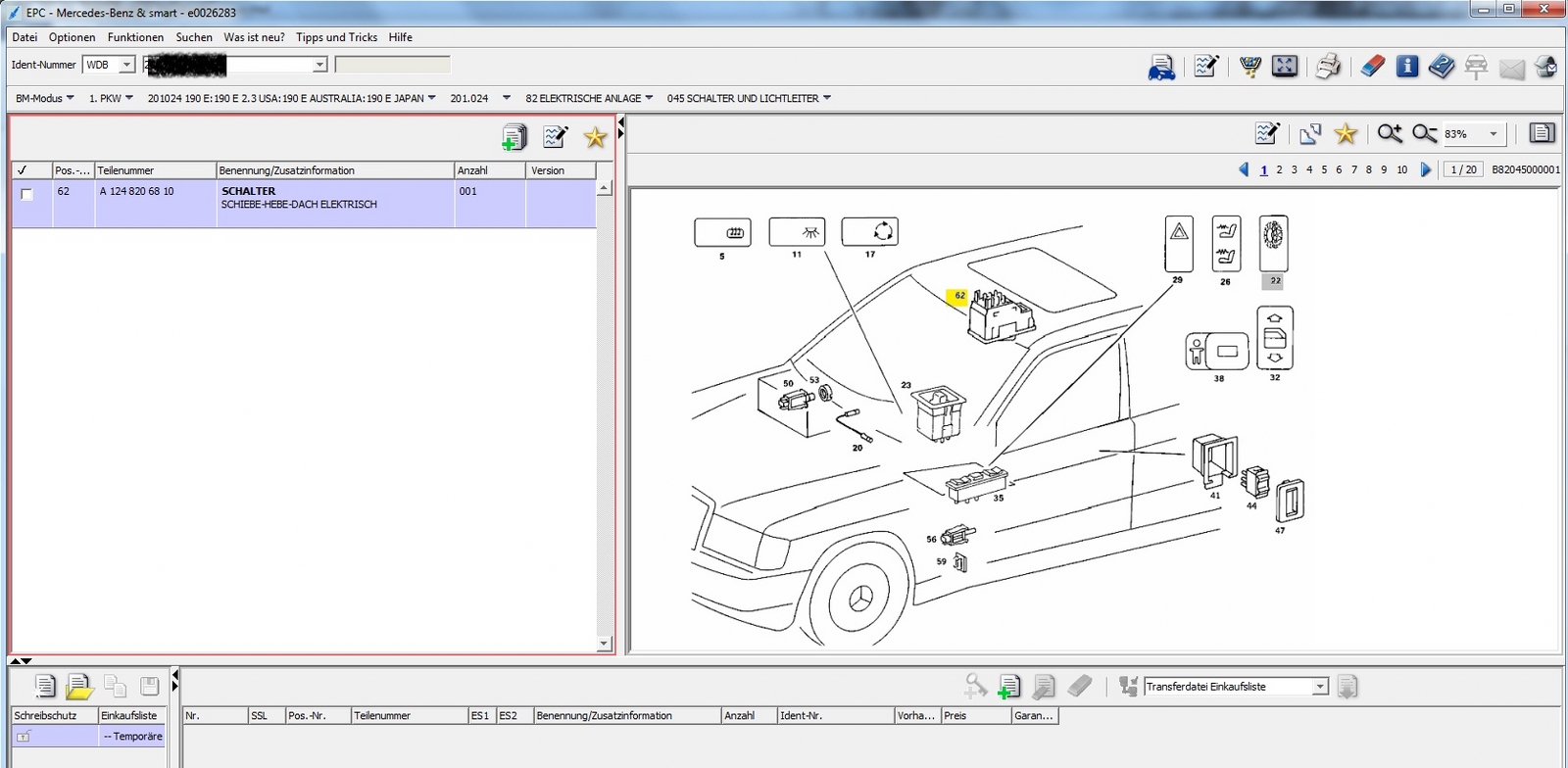Click the car on lift icon
Screen dimensions: 1568x768
click(x=1476, y=67)
